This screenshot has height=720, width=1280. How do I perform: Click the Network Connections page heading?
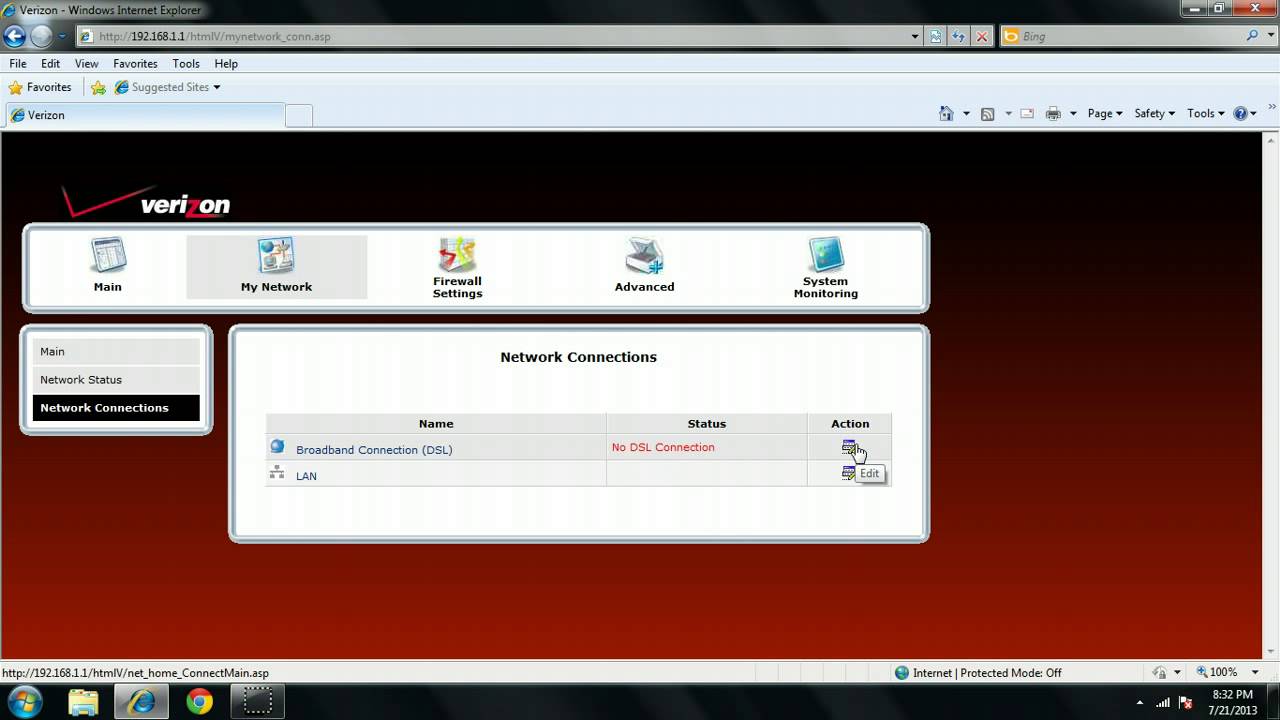point(578,357)
